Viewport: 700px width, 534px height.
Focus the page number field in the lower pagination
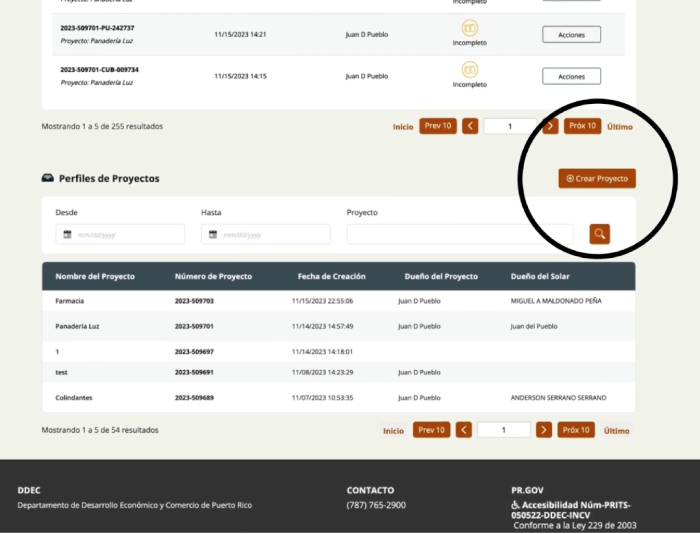(504, 430)
